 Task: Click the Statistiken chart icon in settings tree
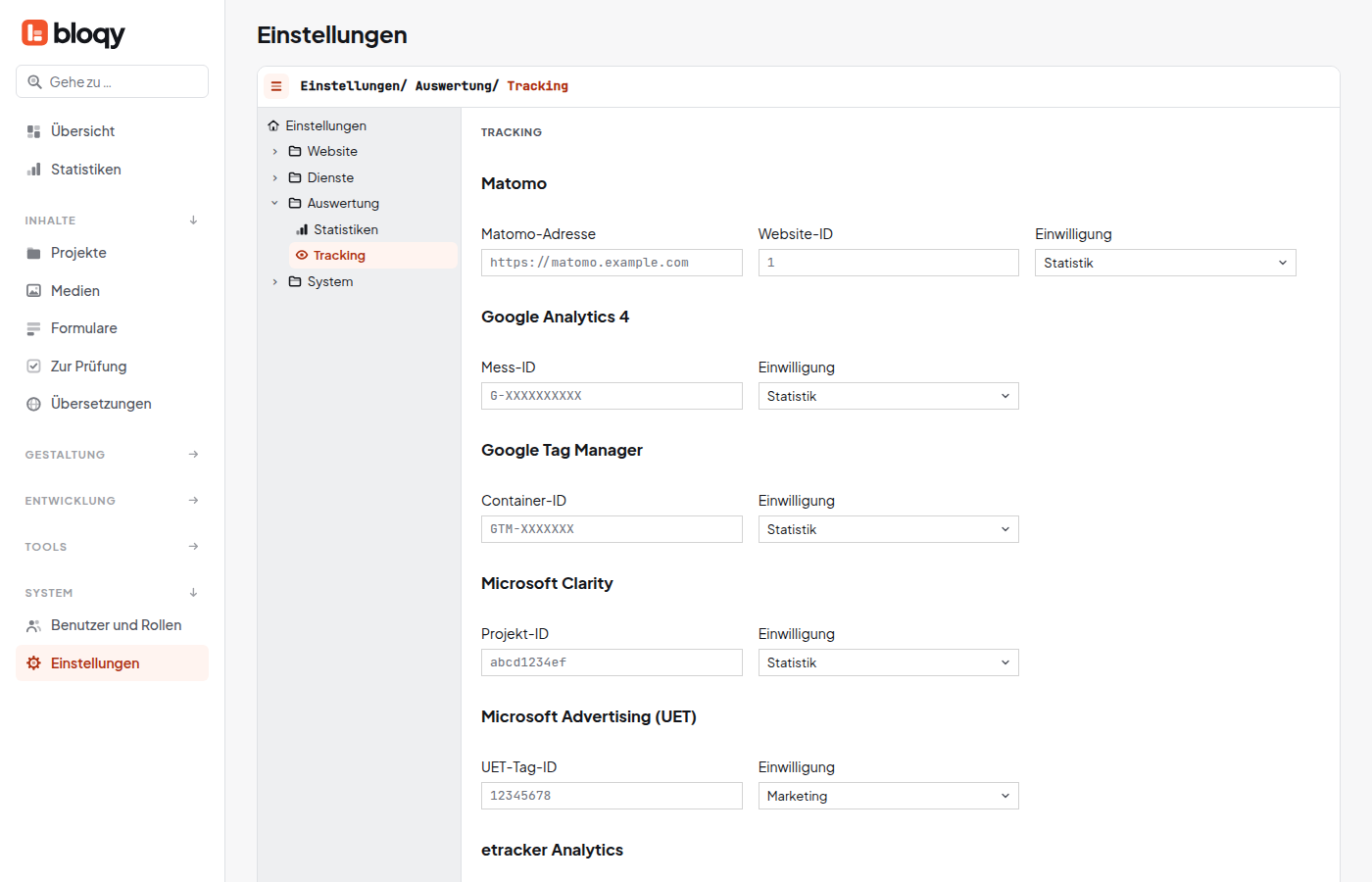coord(302,229)
